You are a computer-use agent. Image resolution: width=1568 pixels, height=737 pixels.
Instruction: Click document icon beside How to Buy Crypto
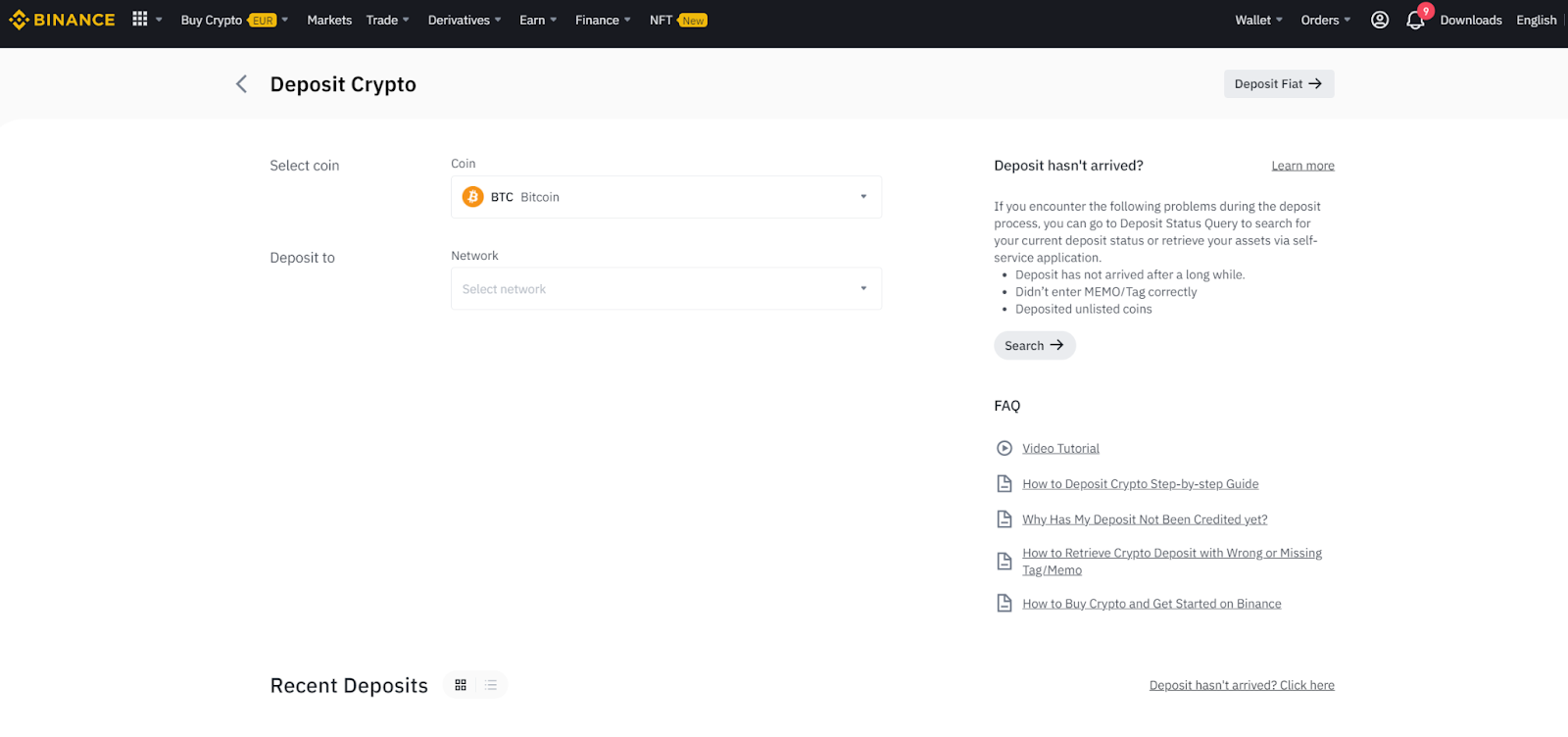tap(1004, 604)
